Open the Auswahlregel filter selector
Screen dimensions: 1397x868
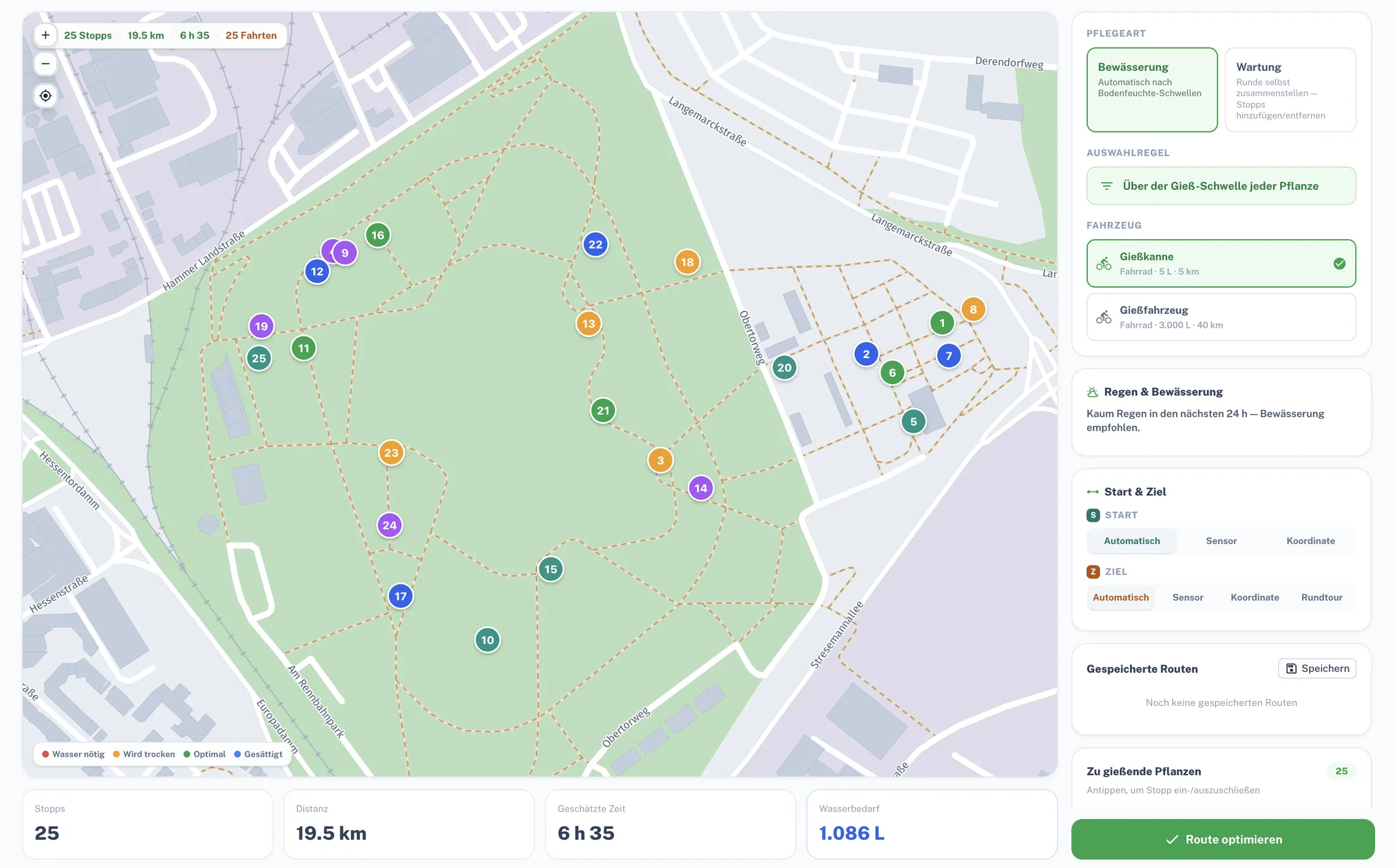click(x=1221, y=186)
